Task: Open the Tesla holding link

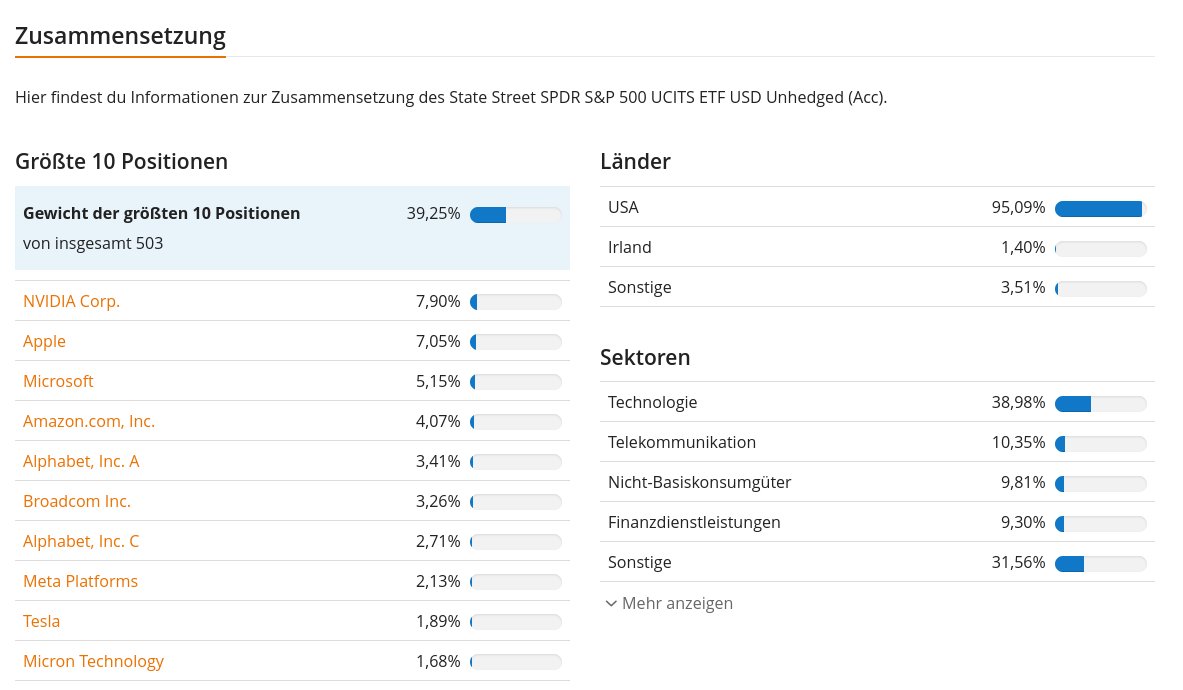Action: 41,621
